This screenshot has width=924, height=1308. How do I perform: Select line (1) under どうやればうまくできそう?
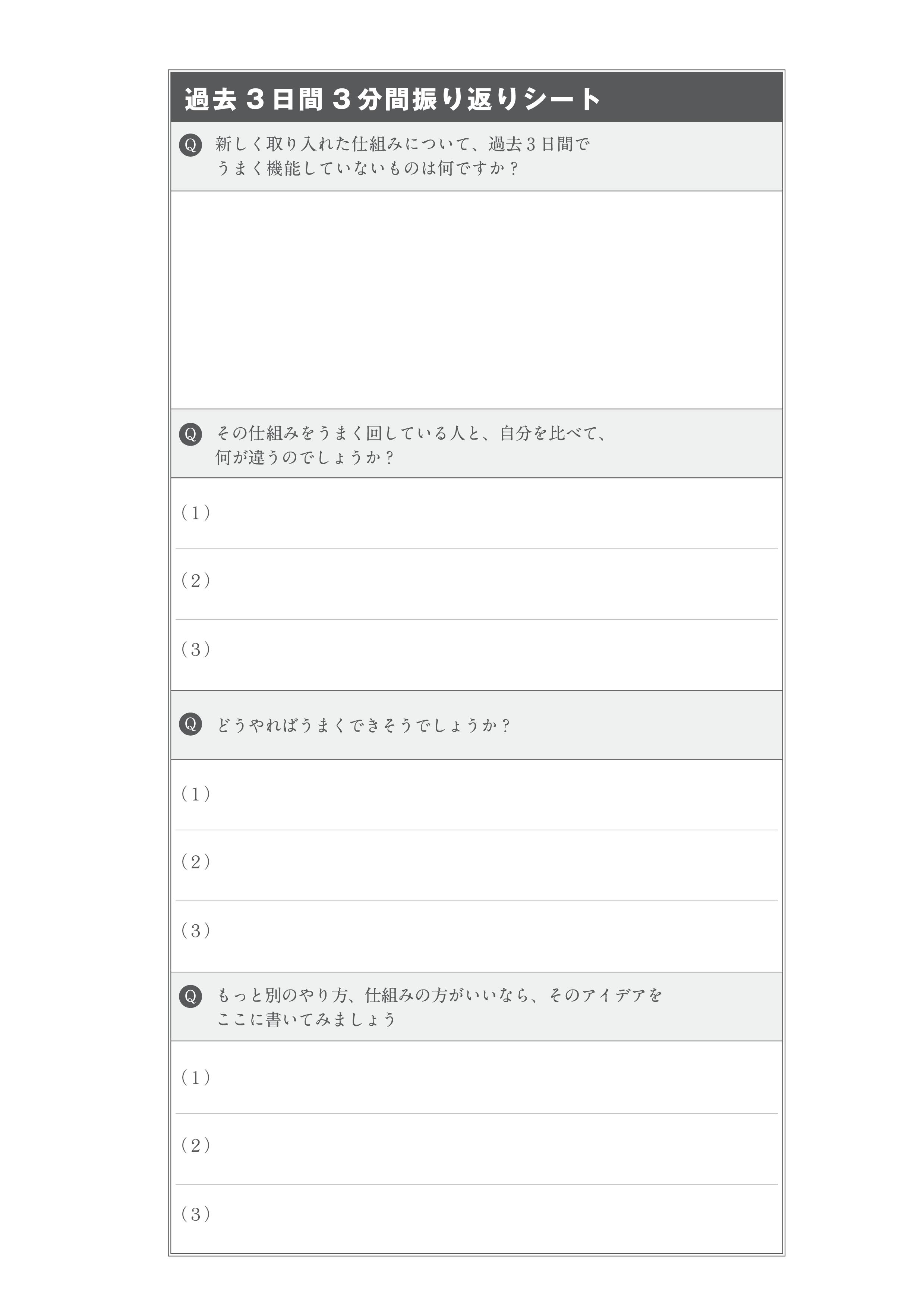click(x=476, y=795)
